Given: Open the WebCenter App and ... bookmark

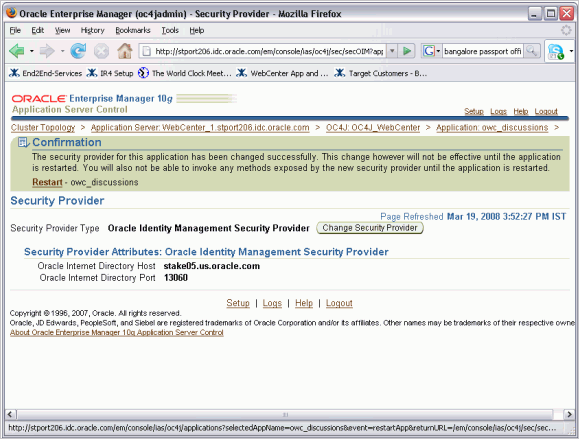Looking at the screenshot, I should (x=282, y=73).
